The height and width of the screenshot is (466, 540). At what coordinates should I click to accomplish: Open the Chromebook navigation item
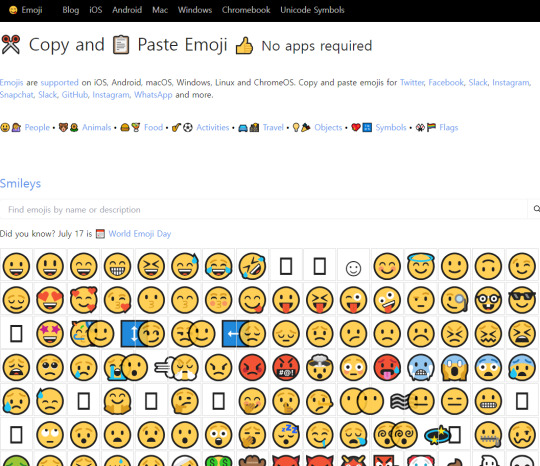coord(246,10)
